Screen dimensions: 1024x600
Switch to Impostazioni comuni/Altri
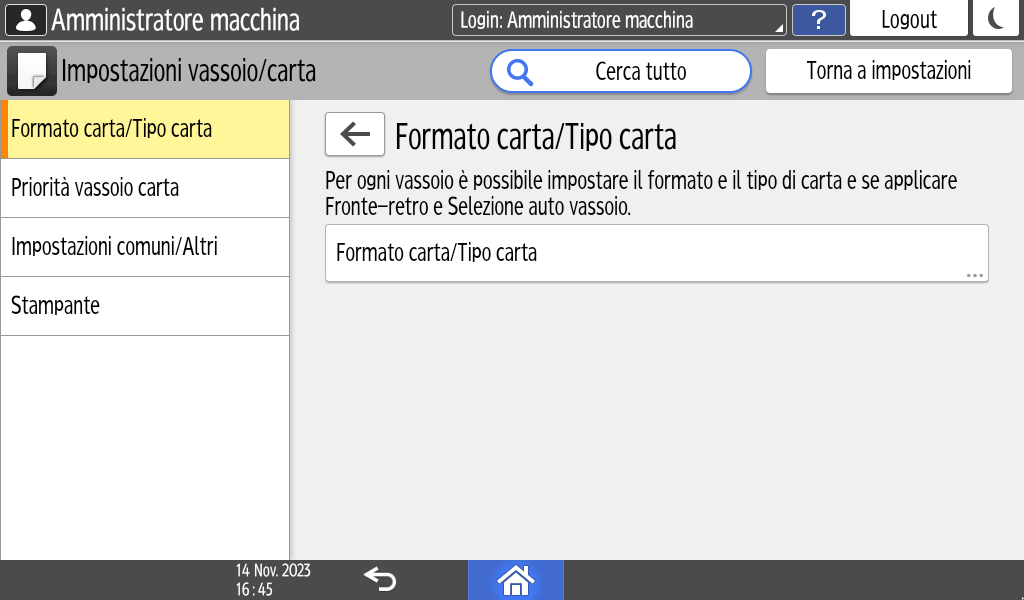(x=146, y=247)
